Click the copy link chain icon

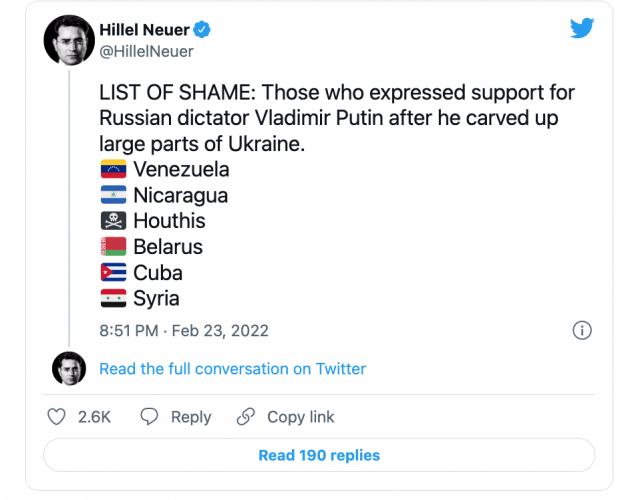(246, 417)
